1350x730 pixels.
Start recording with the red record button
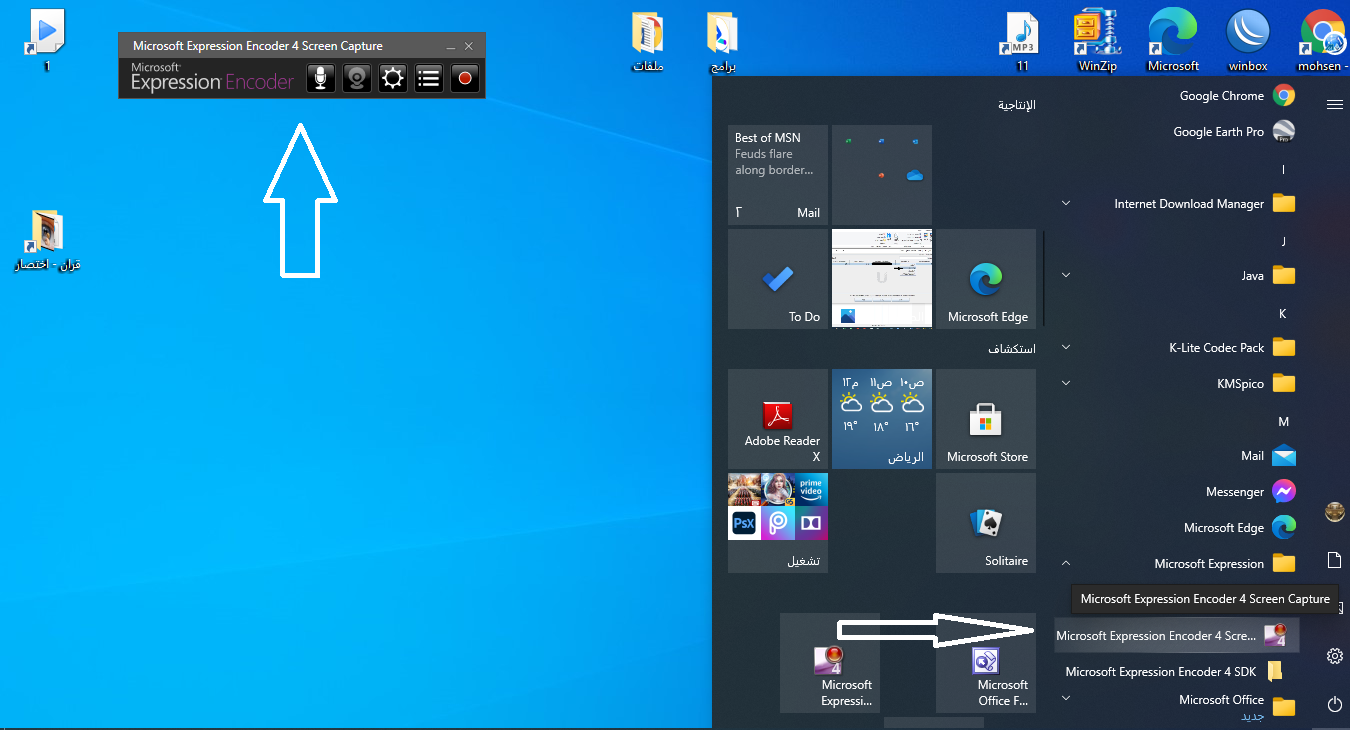[x=465, y=78]
